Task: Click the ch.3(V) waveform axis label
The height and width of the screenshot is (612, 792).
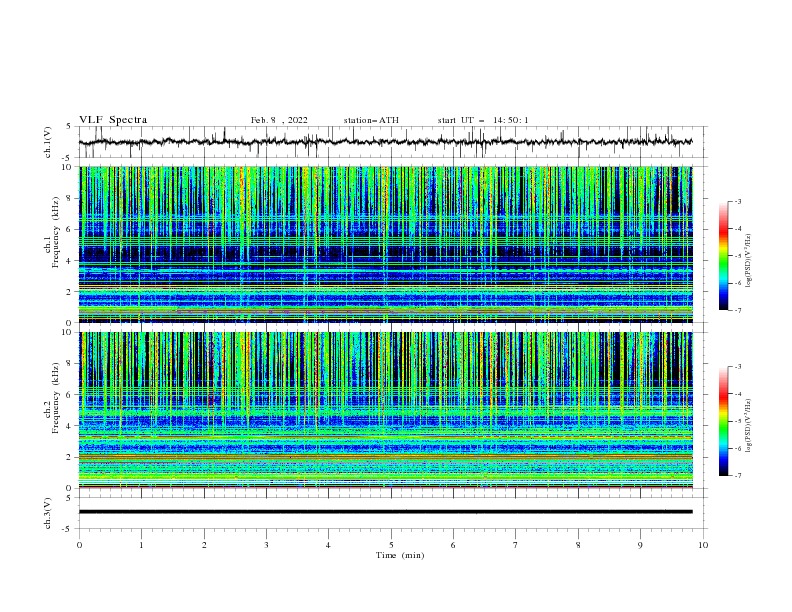Action: [x=48, y=513]
